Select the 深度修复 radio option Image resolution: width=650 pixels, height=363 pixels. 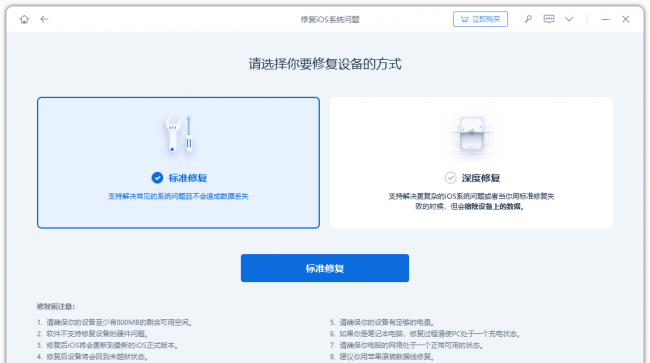[450, 178]
